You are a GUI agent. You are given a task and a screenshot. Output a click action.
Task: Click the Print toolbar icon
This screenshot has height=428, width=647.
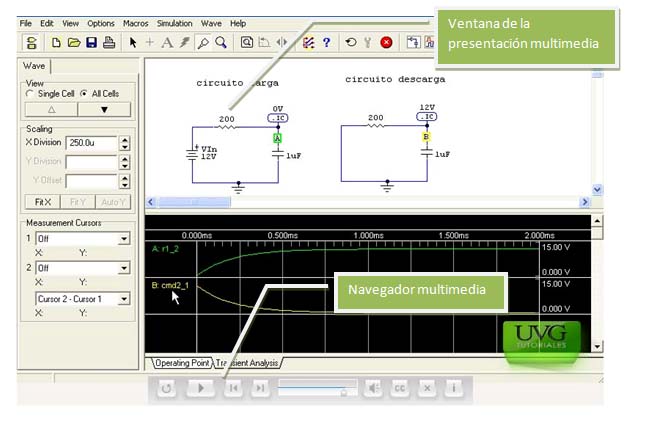108,42
